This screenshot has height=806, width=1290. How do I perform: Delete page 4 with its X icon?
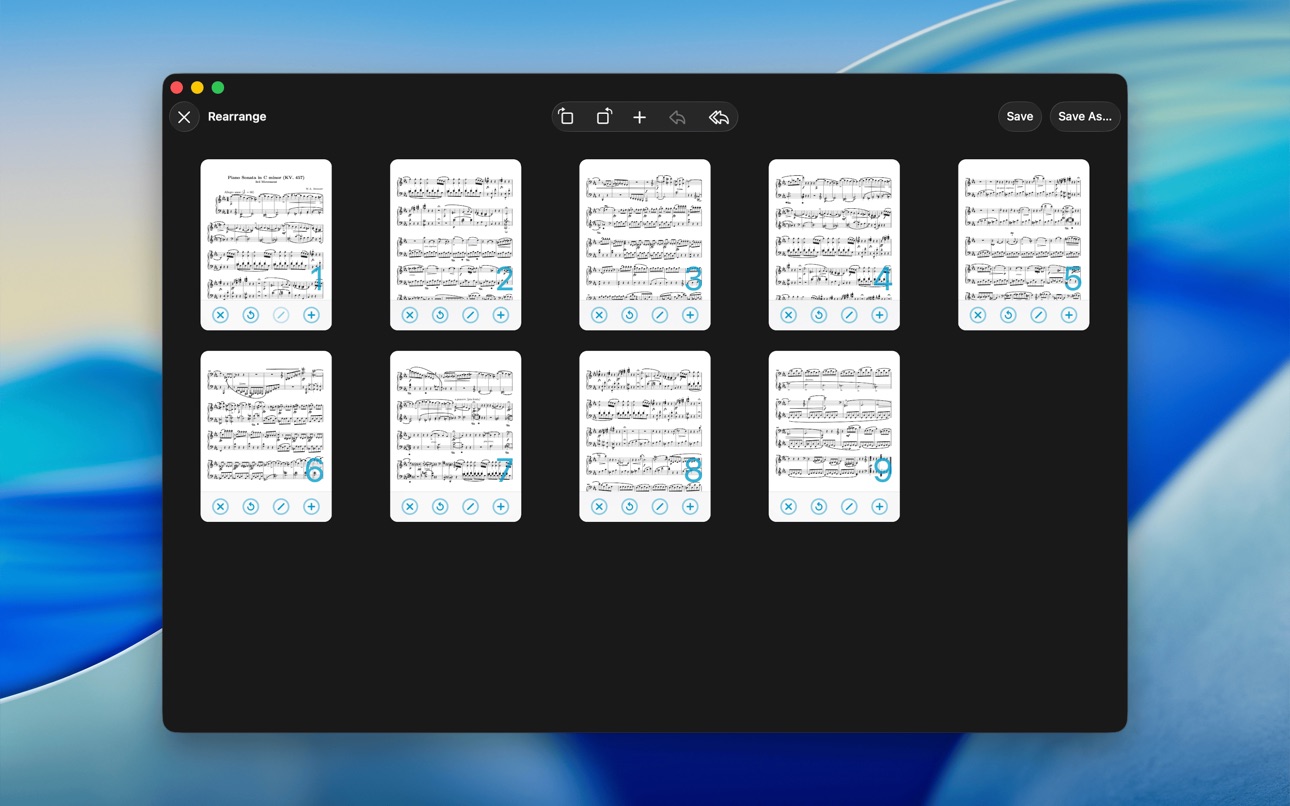point(789,315)
